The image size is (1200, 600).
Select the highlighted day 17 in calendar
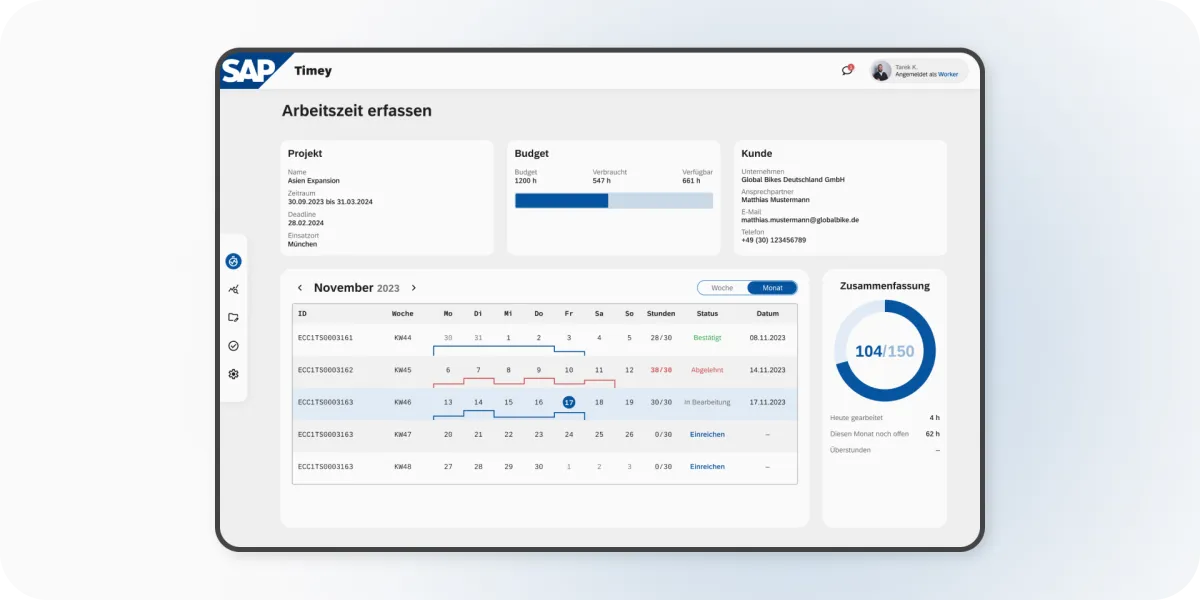click(x=569, y=402)
